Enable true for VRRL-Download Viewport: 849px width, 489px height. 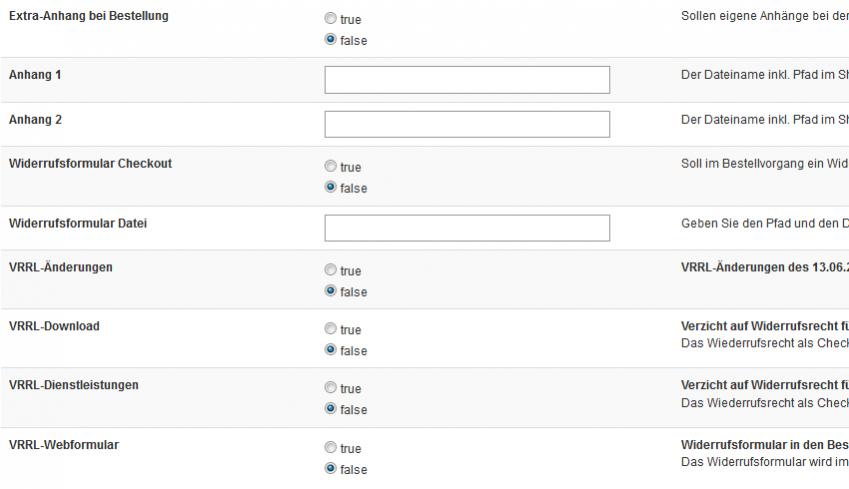331,330
